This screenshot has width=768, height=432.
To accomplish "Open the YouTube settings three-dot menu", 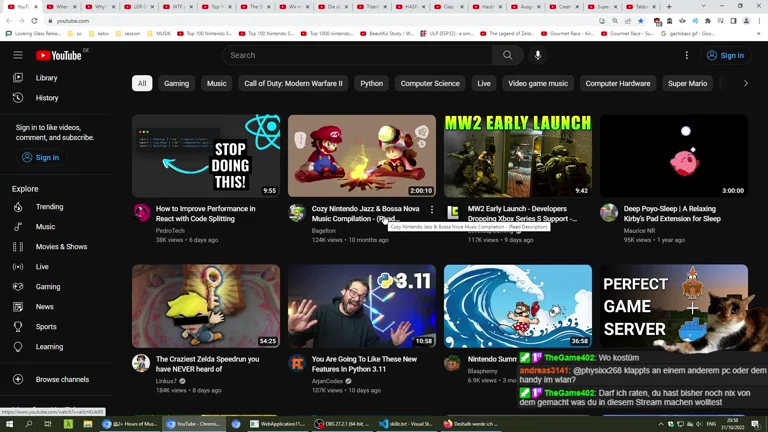I will click(x=687, y=55).
